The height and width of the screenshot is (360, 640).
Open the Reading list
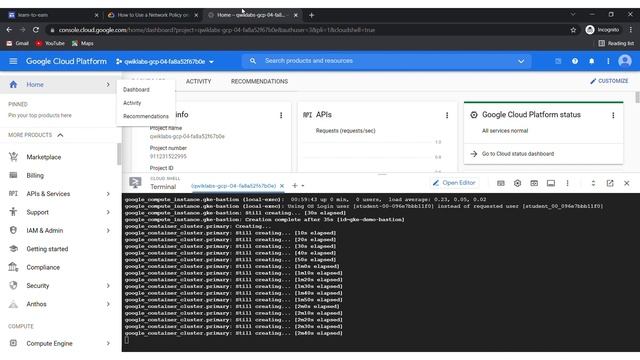point(616,43)
